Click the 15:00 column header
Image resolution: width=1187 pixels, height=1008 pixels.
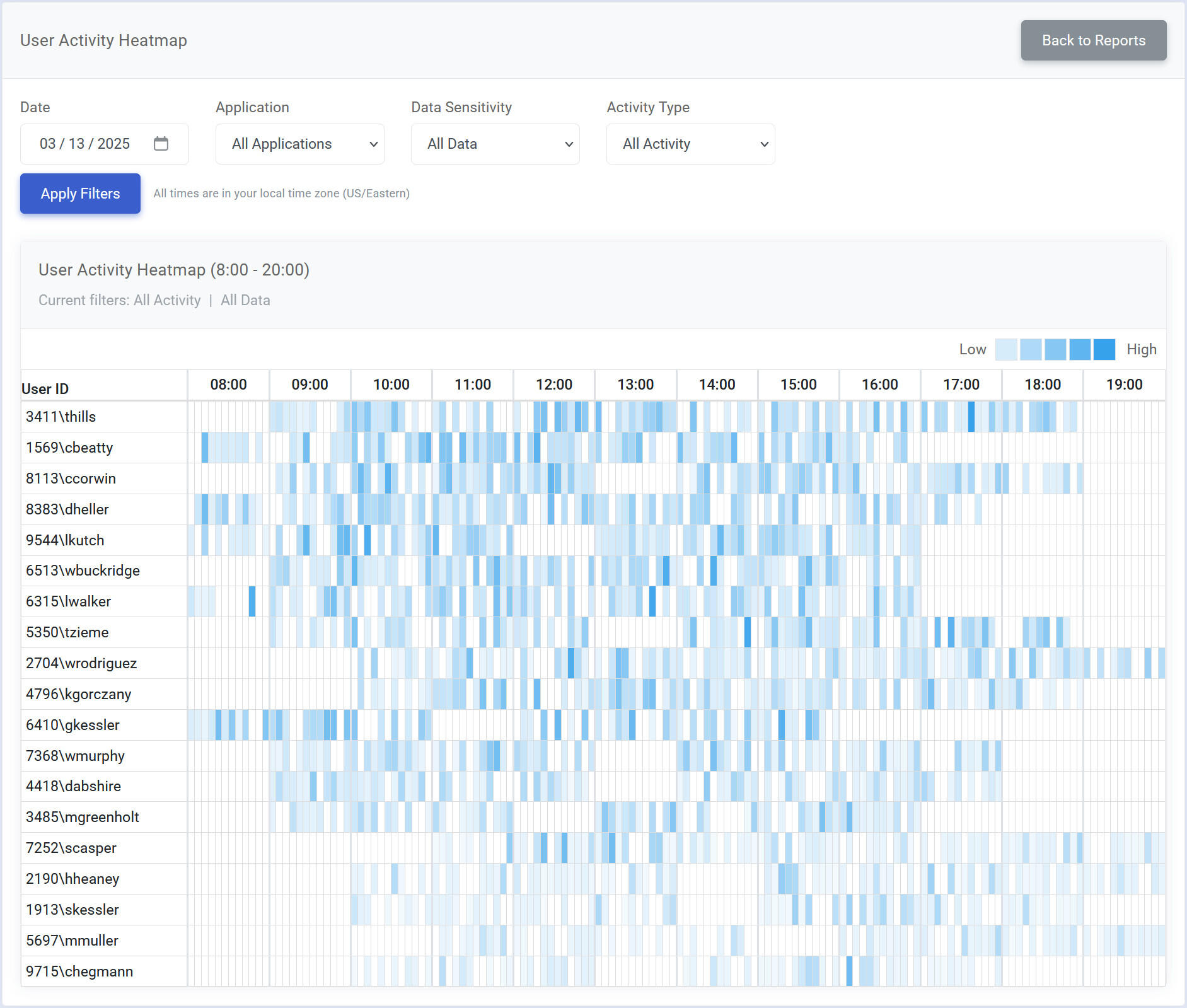click(x=798, y=385)
